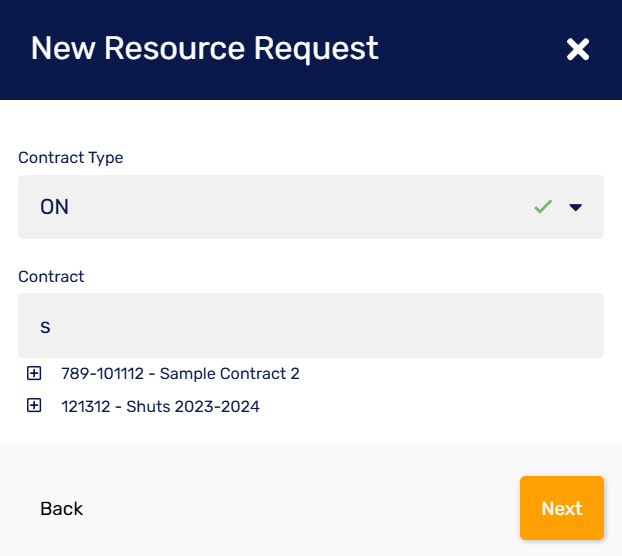Click the "Sample Contract 2" name text
622x556 pixels.
click(x=230, y=374)
